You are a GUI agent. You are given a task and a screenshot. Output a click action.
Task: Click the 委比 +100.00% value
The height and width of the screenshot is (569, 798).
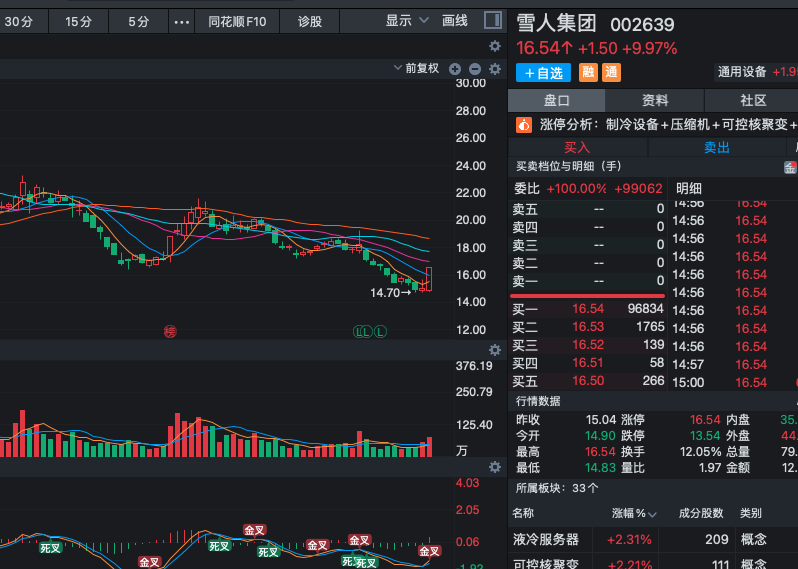[x=576, y=189]
